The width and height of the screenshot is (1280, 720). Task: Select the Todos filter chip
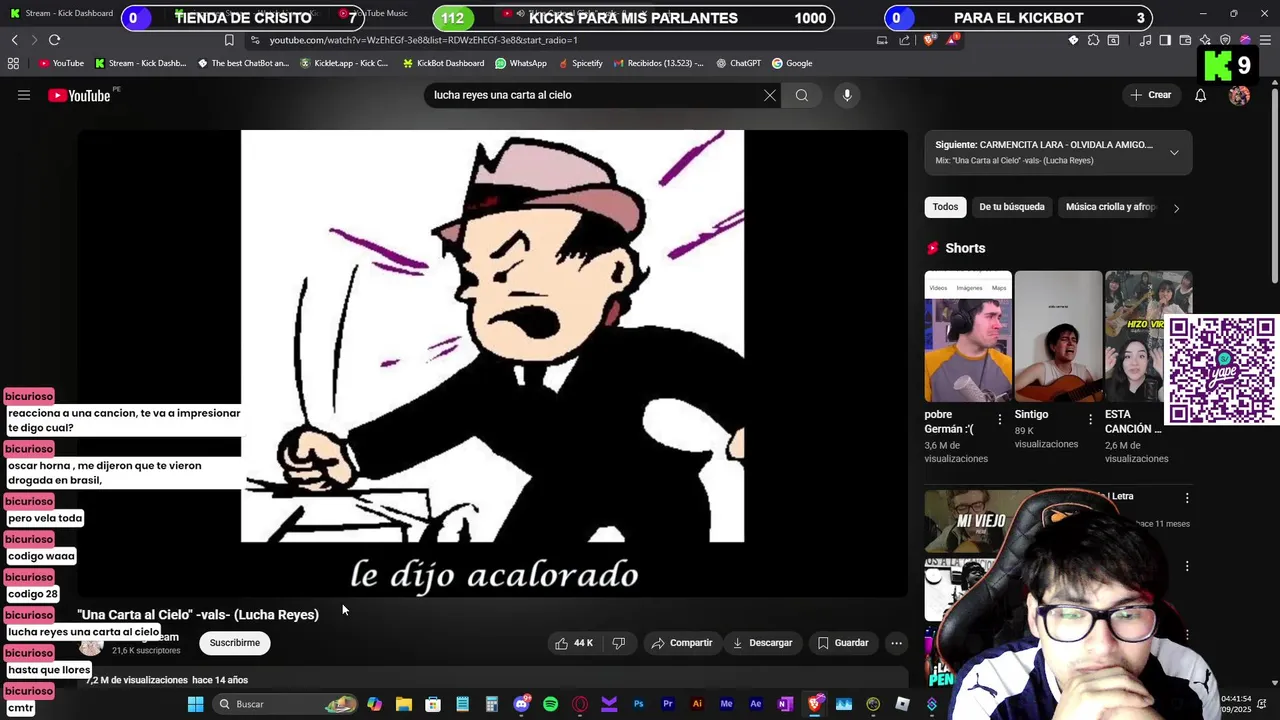click(x=945, y=207)
